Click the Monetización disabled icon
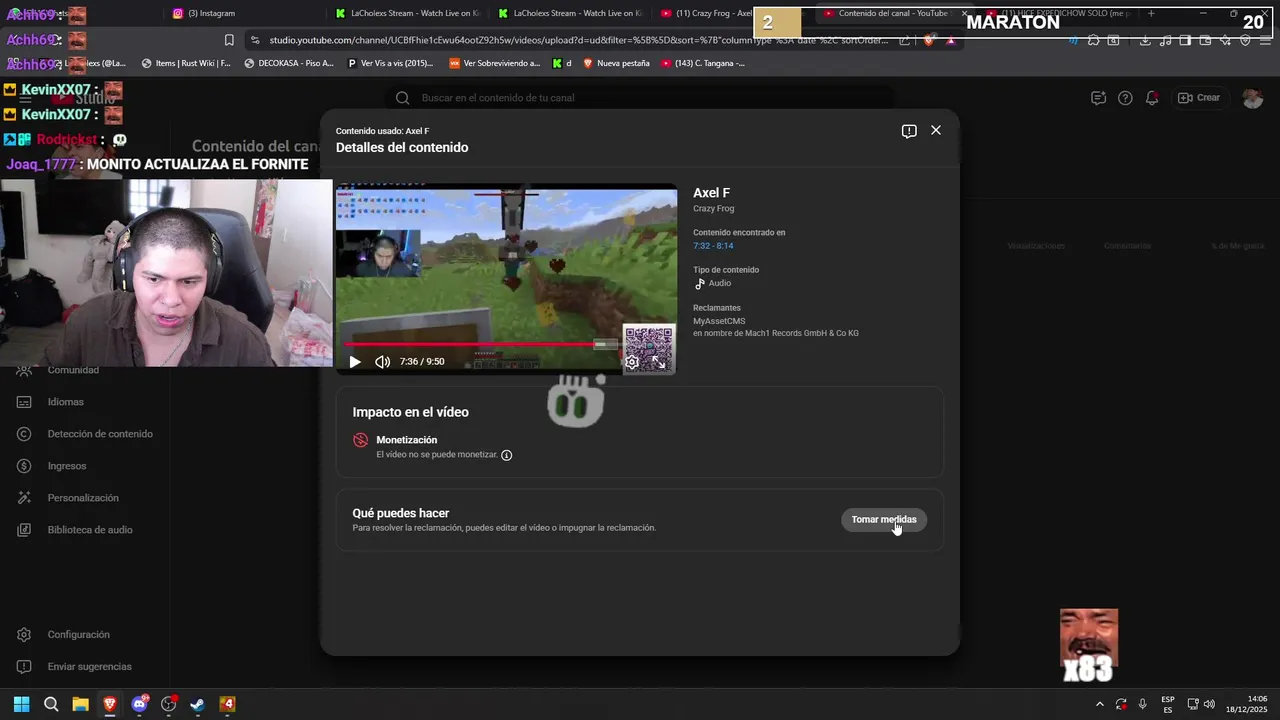The image size is (1280, 720). coord(361,440)
